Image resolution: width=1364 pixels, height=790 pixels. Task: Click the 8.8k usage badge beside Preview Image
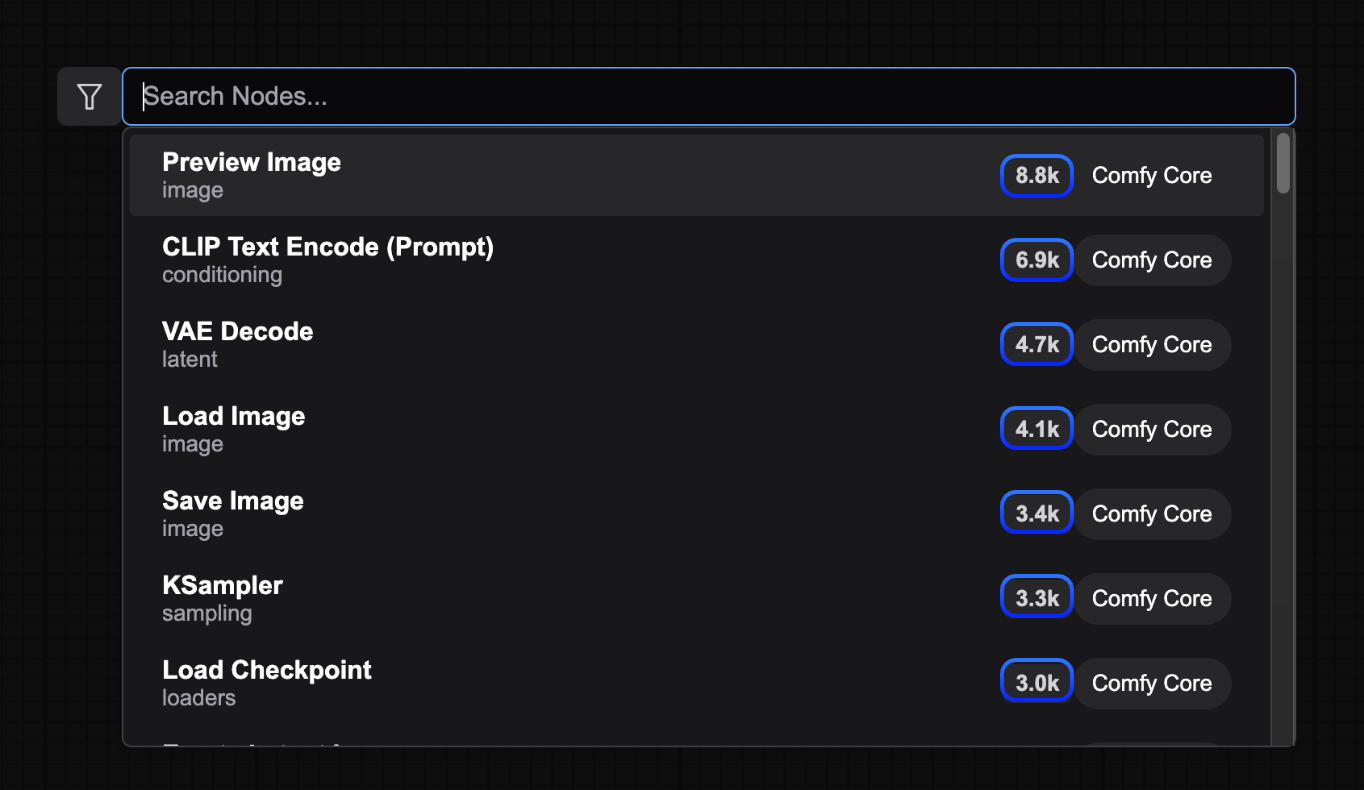pyautogui.click(x=1036, y=175)
